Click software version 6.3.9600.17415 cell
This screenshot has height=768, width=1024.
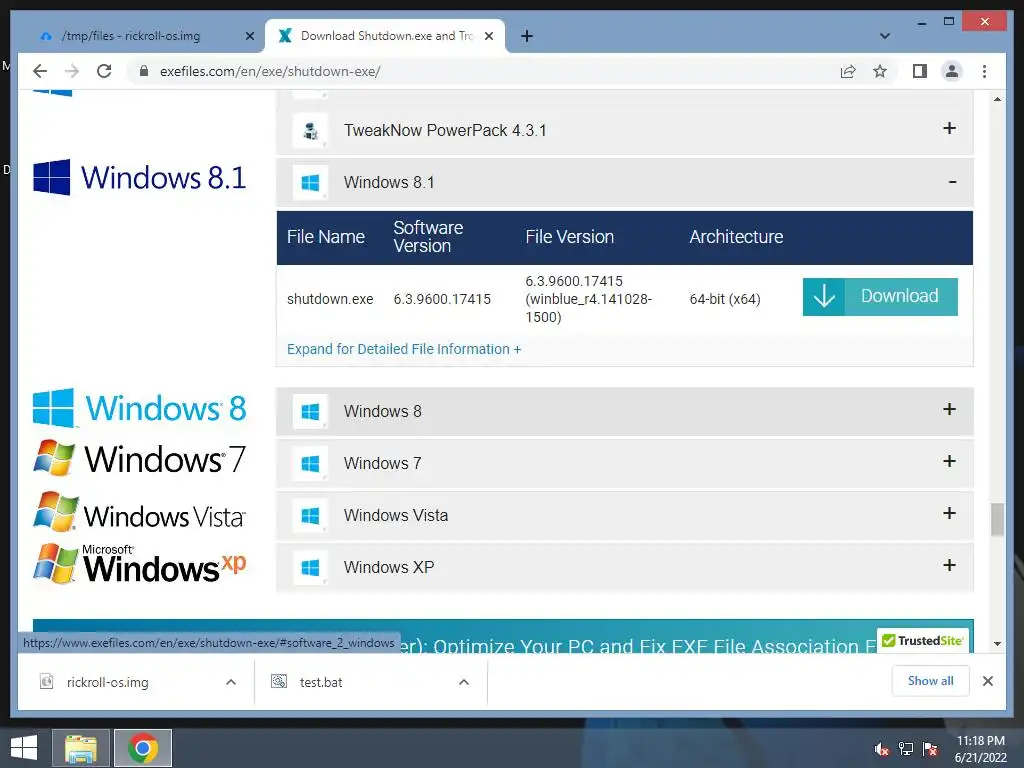pos(442,299)
